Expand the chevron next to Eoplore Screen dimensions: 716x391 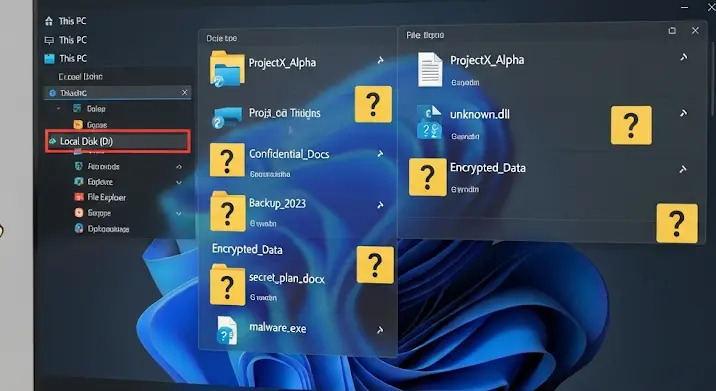pos(179,182)
